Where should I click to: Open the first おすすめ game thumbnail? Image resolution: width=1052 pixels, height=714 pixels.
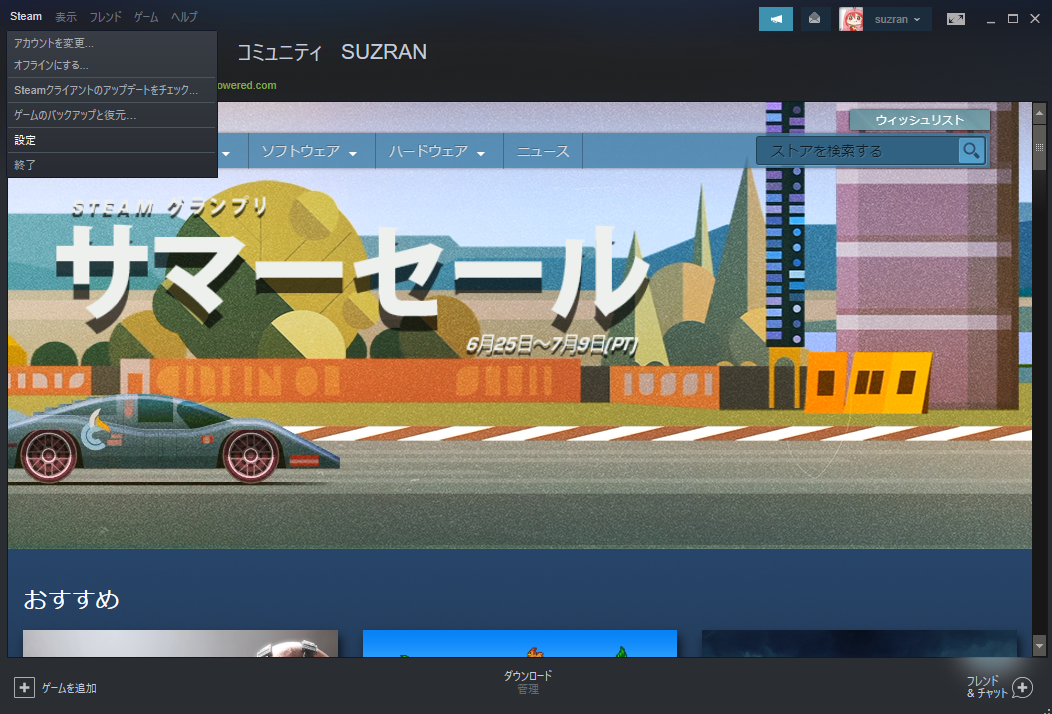point(180,644)
